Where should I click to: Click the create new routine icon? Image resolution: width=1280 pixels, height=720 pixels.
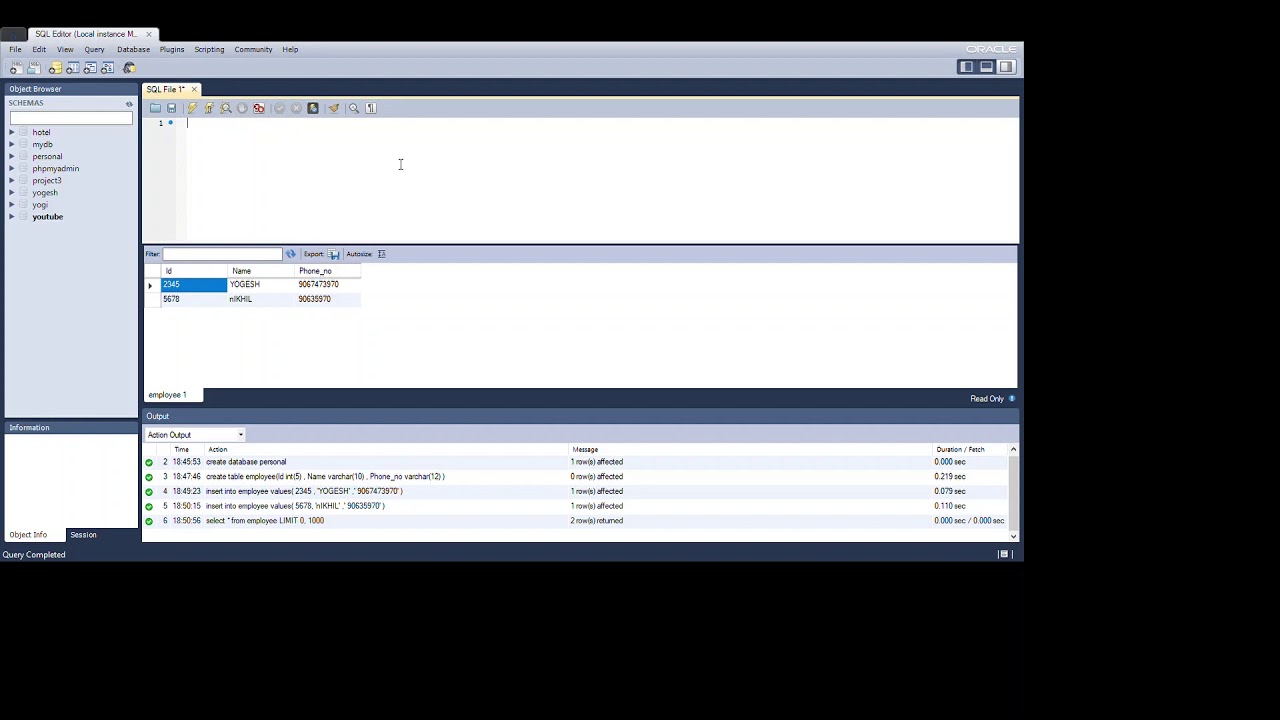107,68
